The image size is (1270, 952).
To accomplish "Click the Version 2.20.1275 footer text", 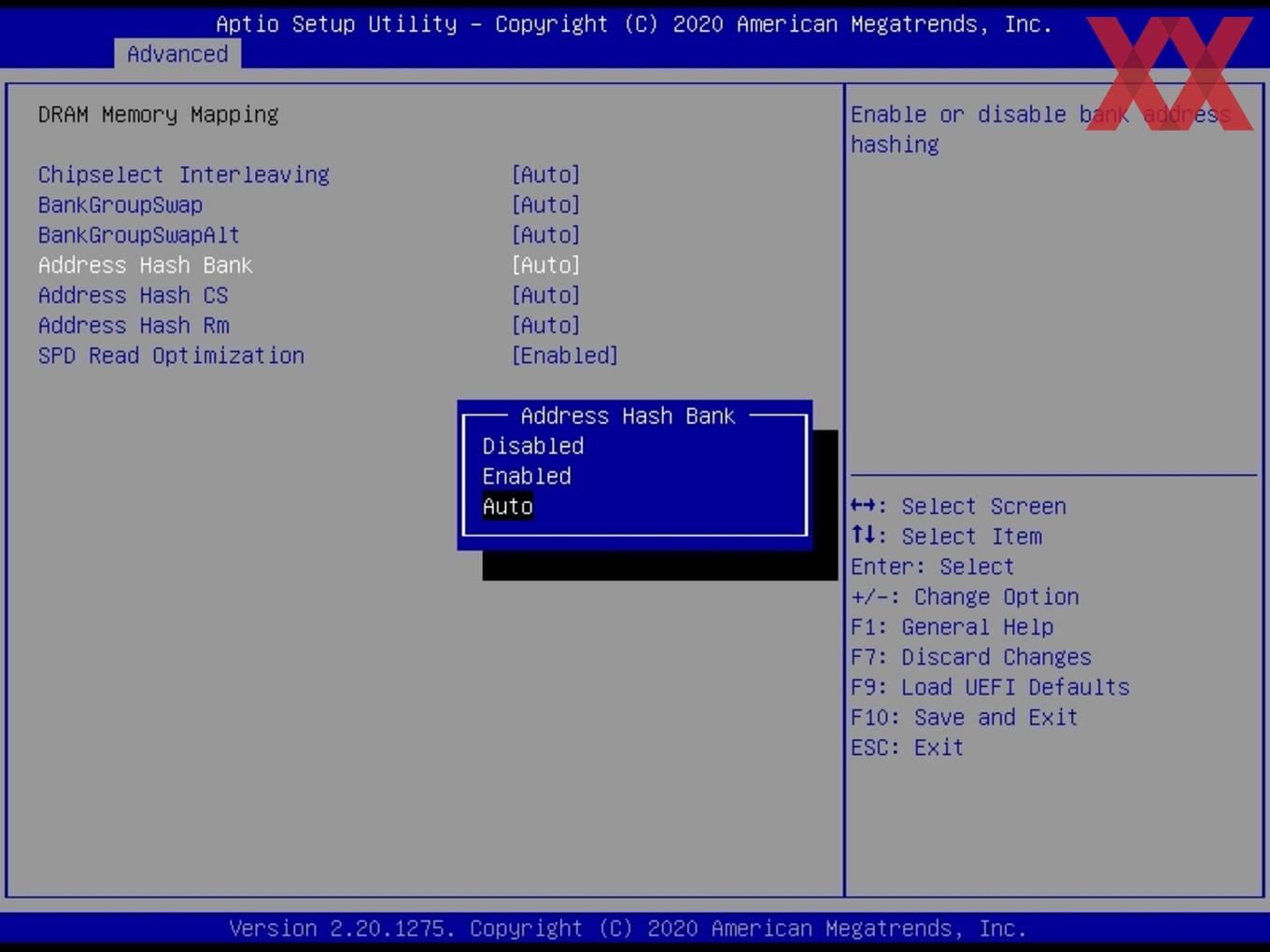I will pos(628,928).
